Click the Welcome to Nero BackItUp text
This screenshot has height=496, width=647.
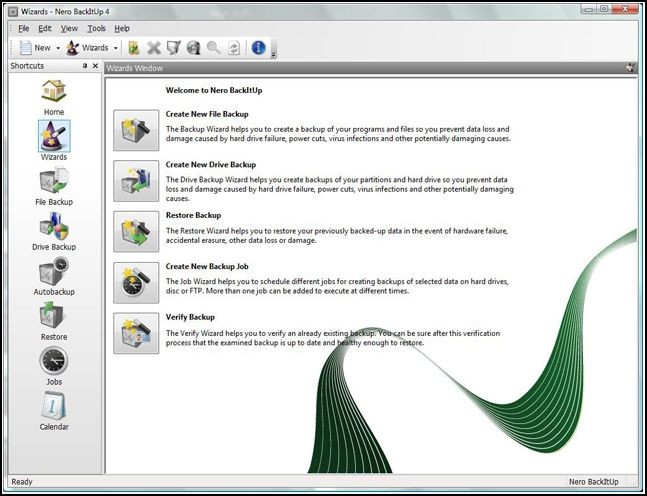pyautogui.click(x=214, y=90)
